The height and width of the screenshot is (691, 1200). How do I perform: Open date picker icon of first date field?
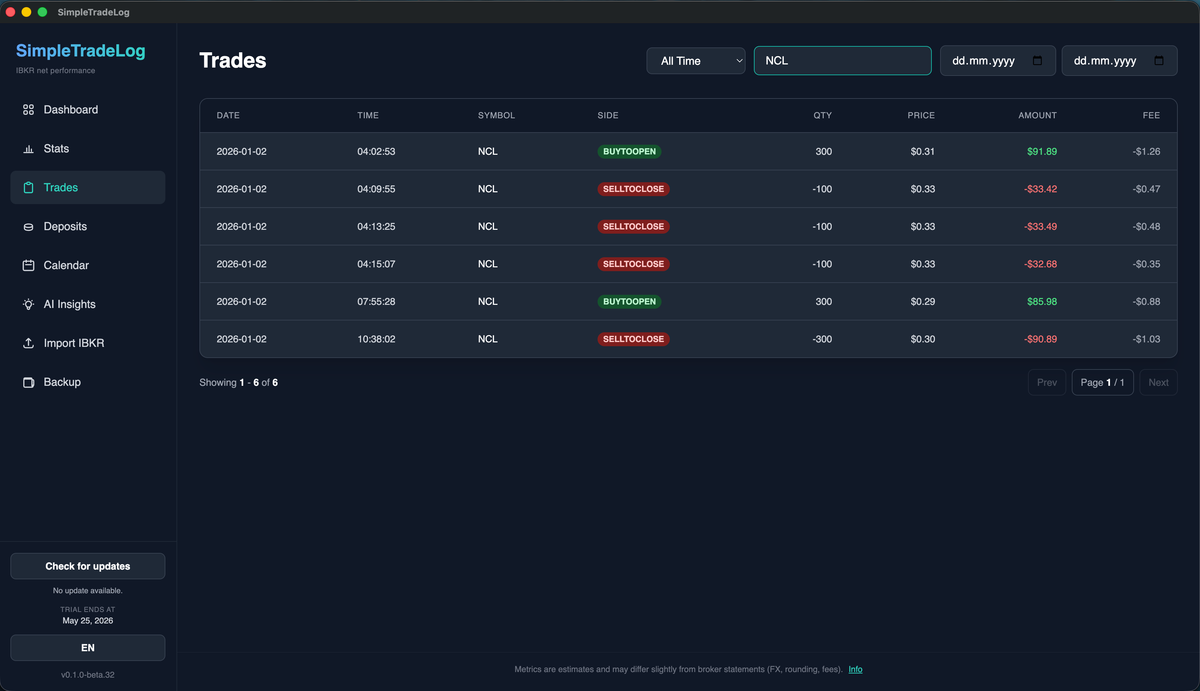click(1037, 61)
